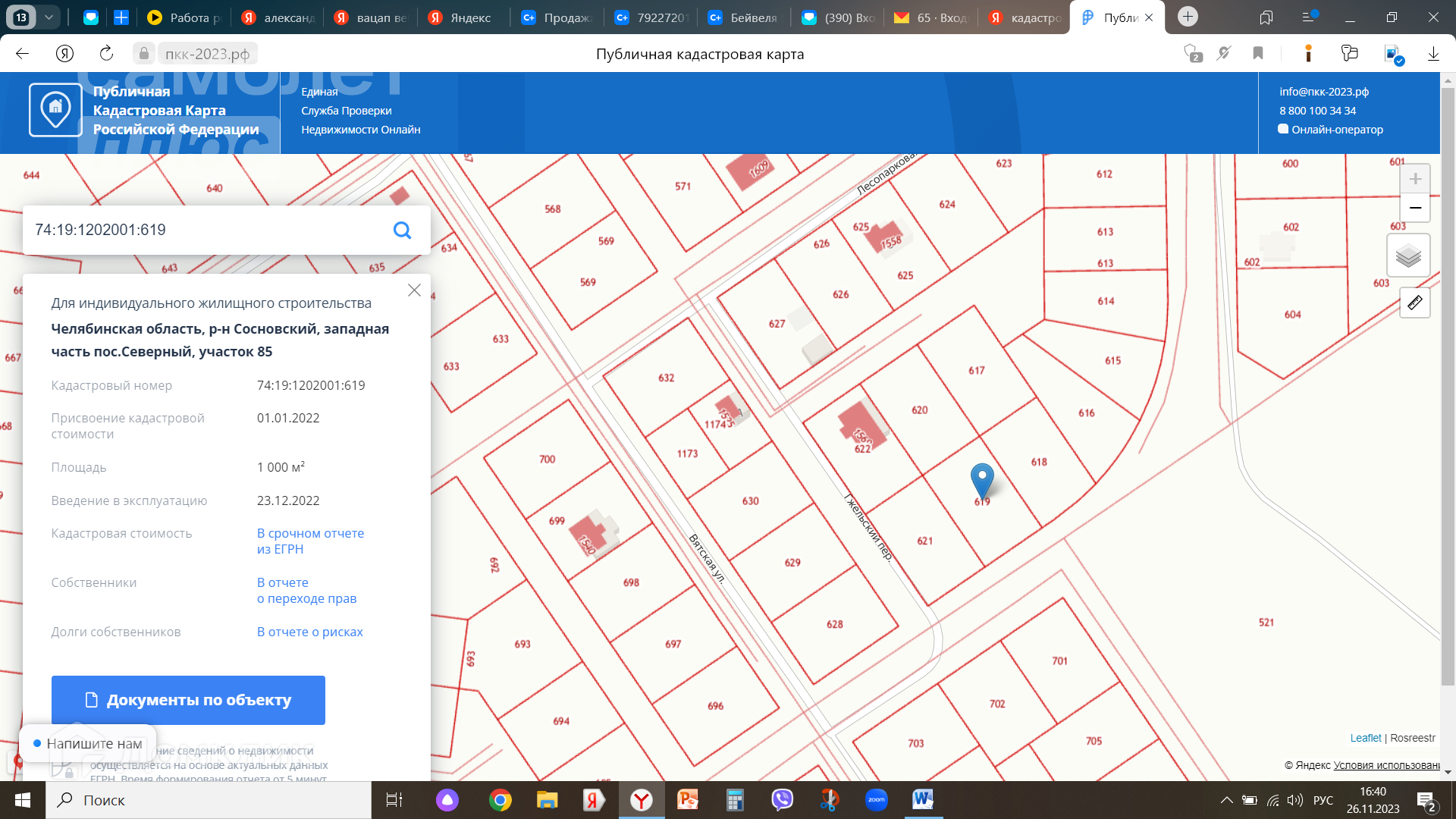This screenshot has width=1456, height=819.
Task: Click Документы по объекту button
Action: coord(188,700)
